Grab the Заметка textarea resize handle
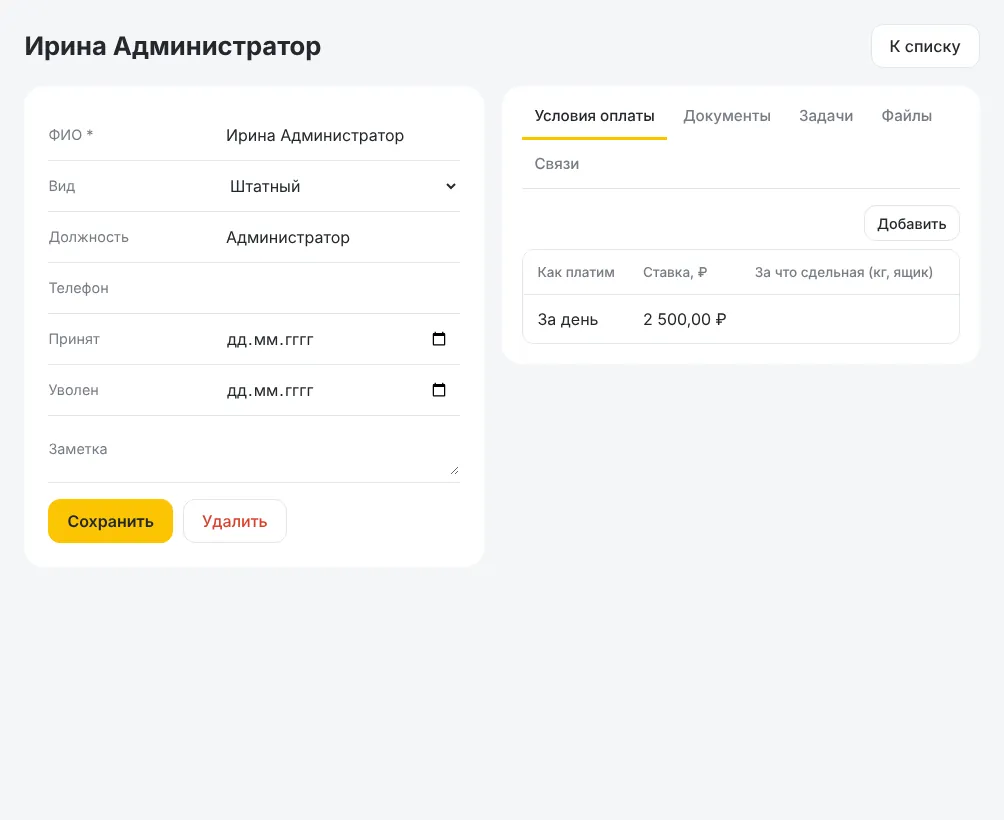The image size is (1004, 820). pyautogui.click(x=455, y=470)
